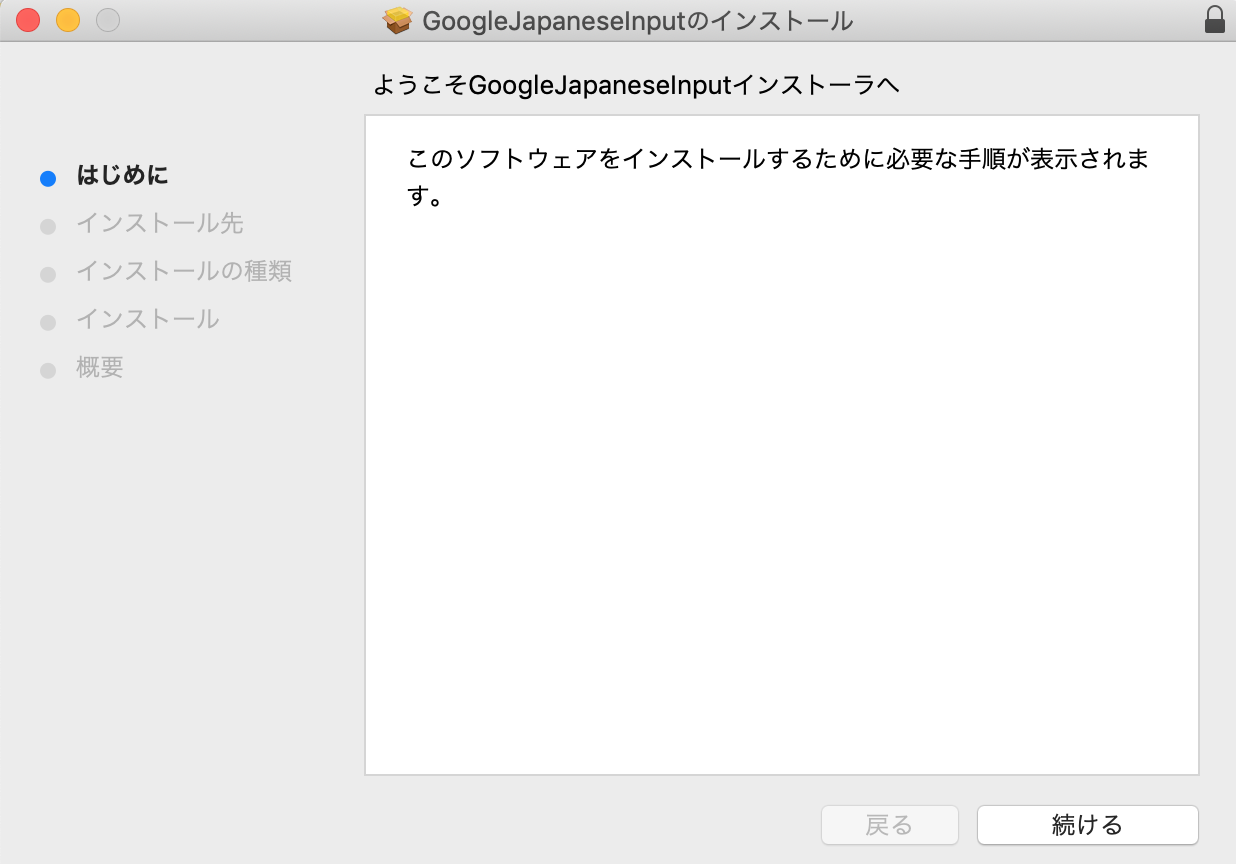The height and width of the screenshot is (864, 1236).
Task: Select the はじめに step in the sidebar
Action: 122,177
